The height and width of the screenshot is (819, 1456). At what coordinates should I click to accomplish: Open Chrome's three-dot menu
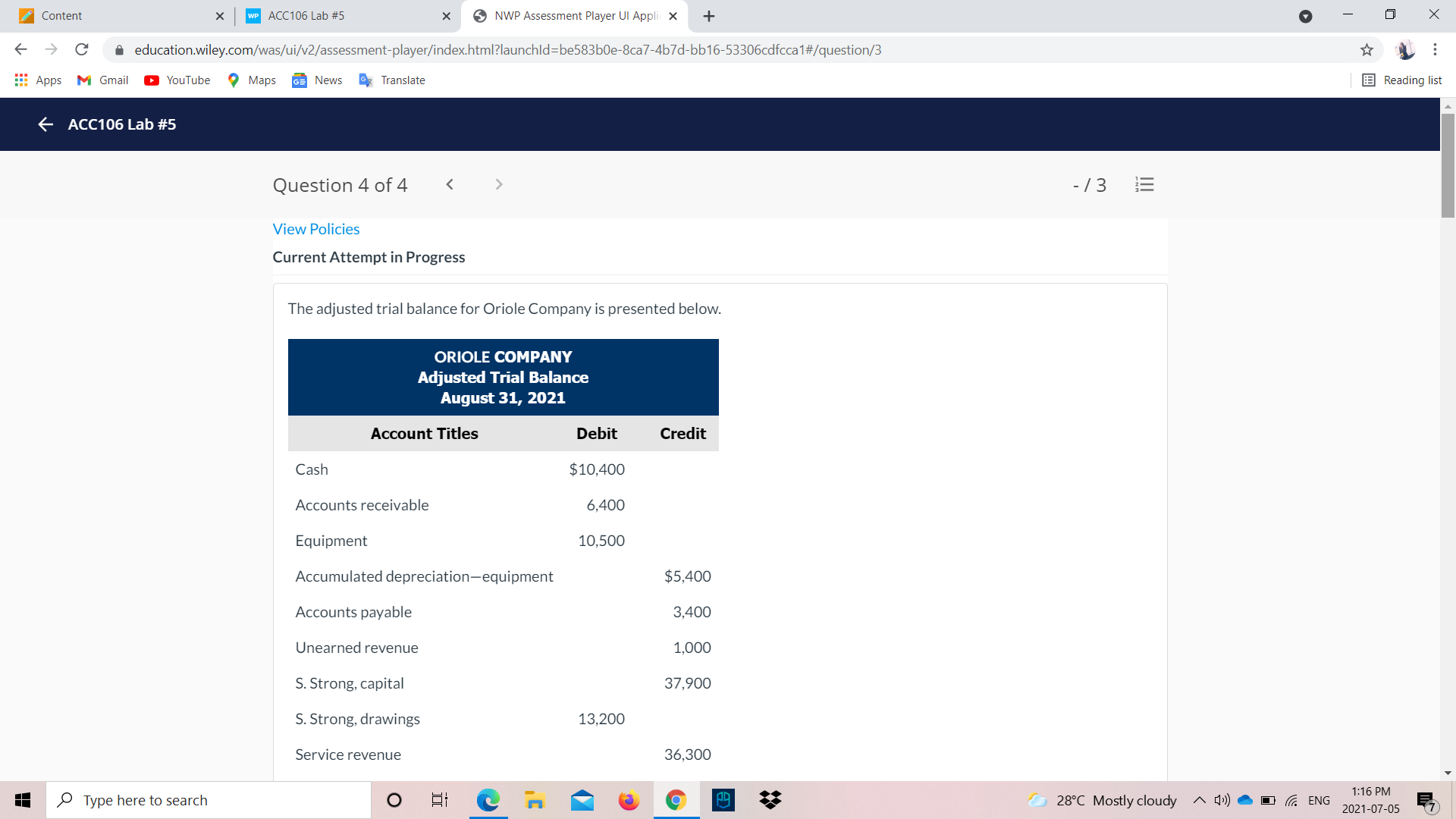point(1435,49)
